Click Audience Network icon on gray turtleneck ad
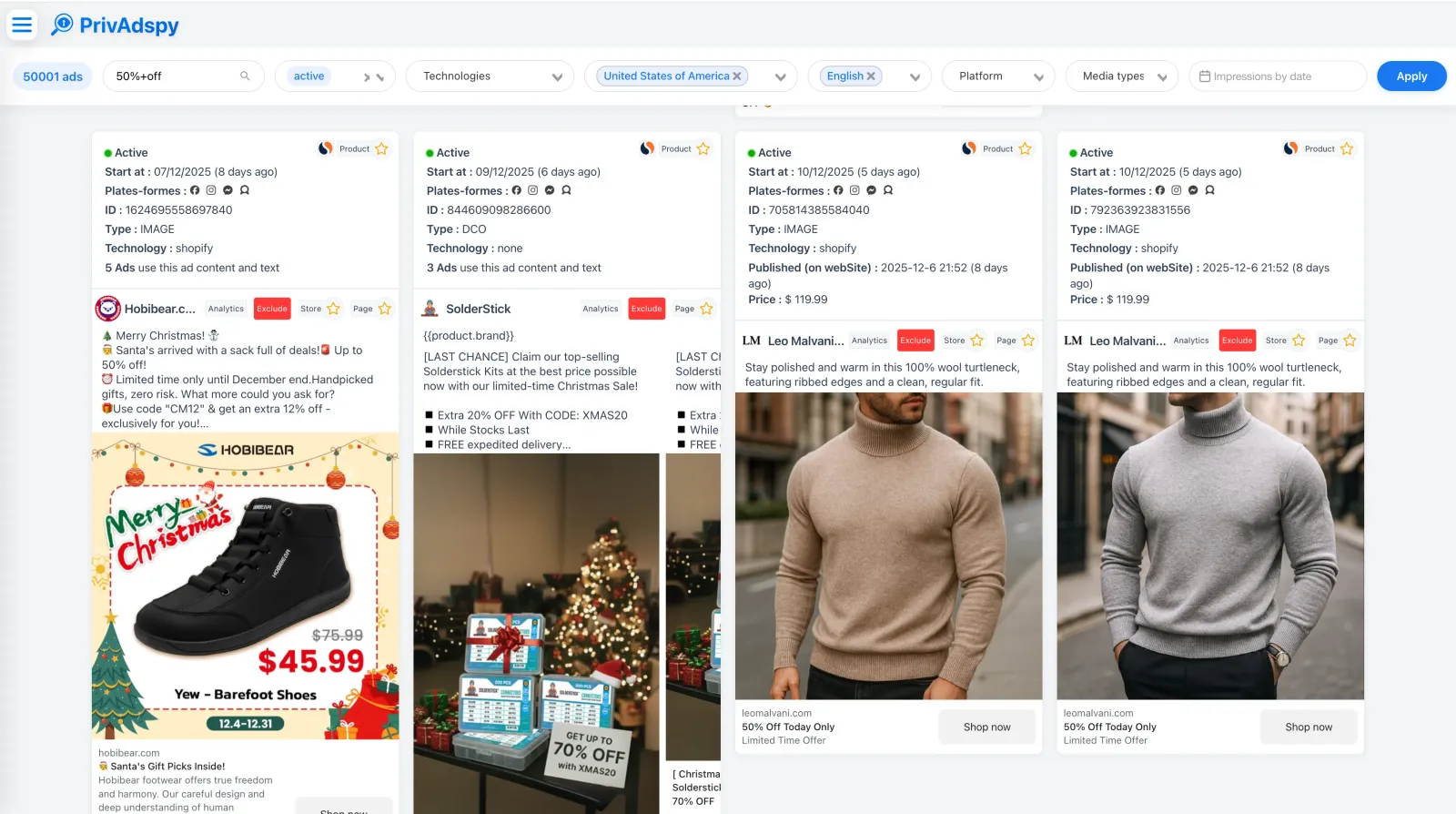Image resolution: width=1456 pixels, height=814 pixels. pyautogui.click(x=1209, y=190)
